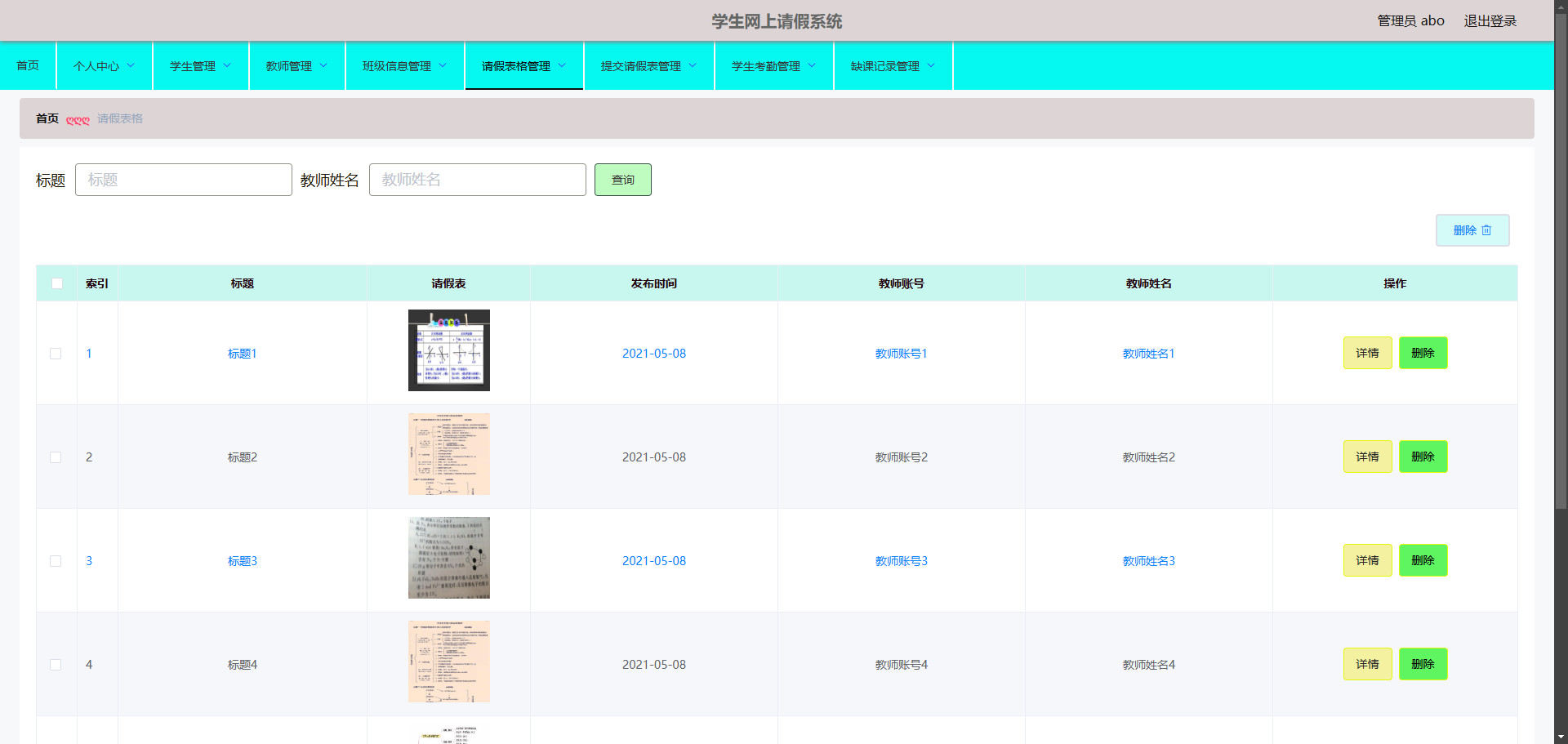Open the 请假表 thumbnail for 标题2

pos(449,454)
